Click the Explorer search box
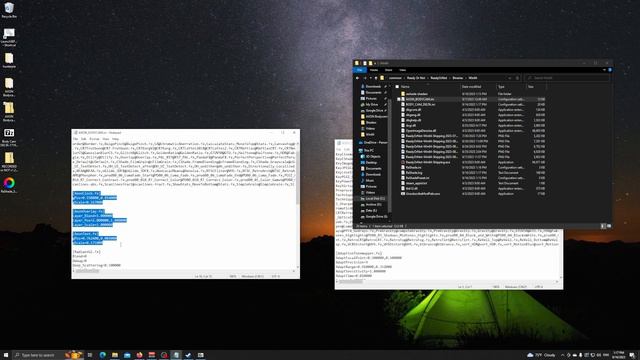 [567, 78]
